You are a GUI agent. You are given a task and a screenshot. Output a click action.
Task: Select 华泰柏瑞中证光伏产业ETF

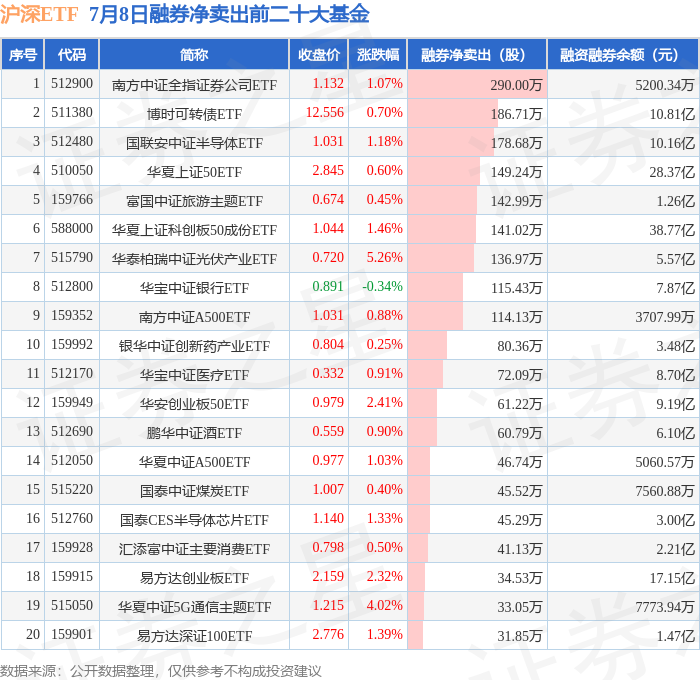coord(194,259)
